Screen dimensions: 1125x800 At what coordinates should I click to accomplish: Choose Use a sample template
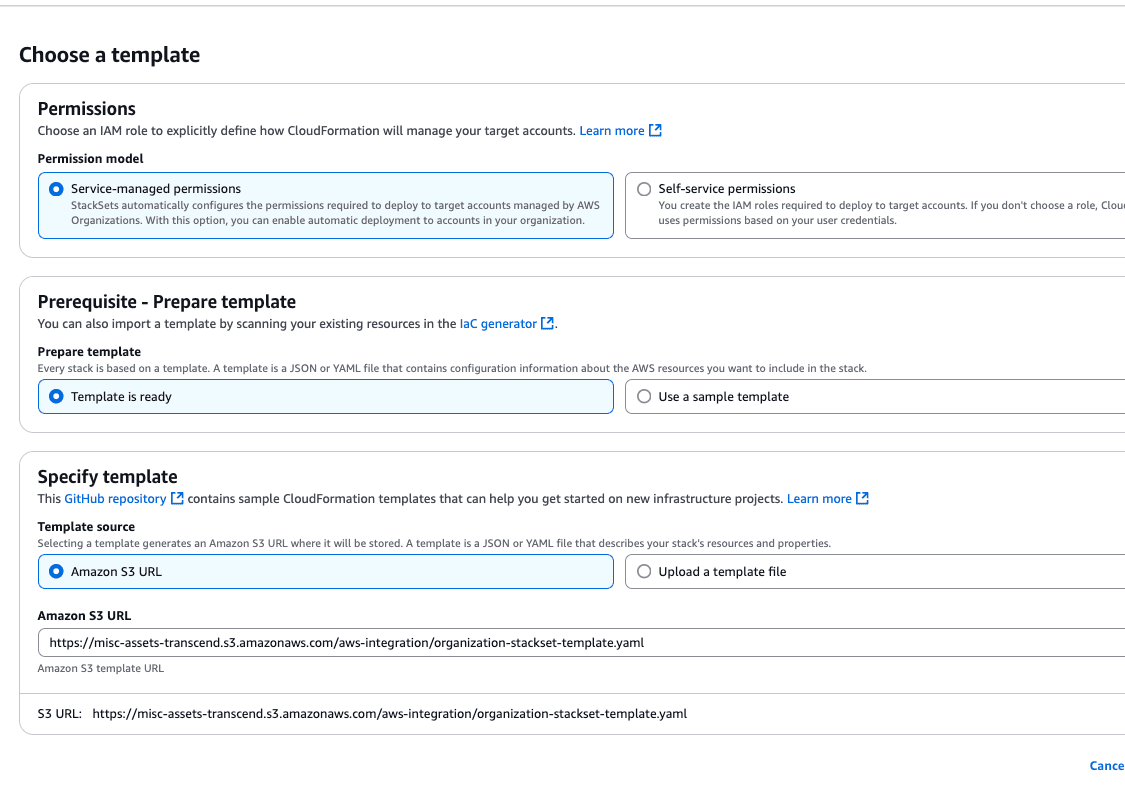(x=644, y=396)
